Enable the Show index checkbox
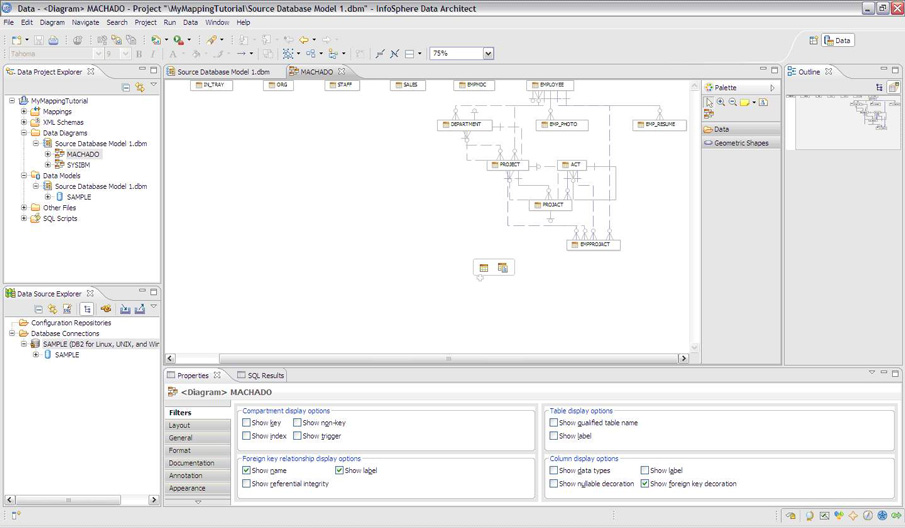This screenshot has width=905, height=528. (246, 436)
